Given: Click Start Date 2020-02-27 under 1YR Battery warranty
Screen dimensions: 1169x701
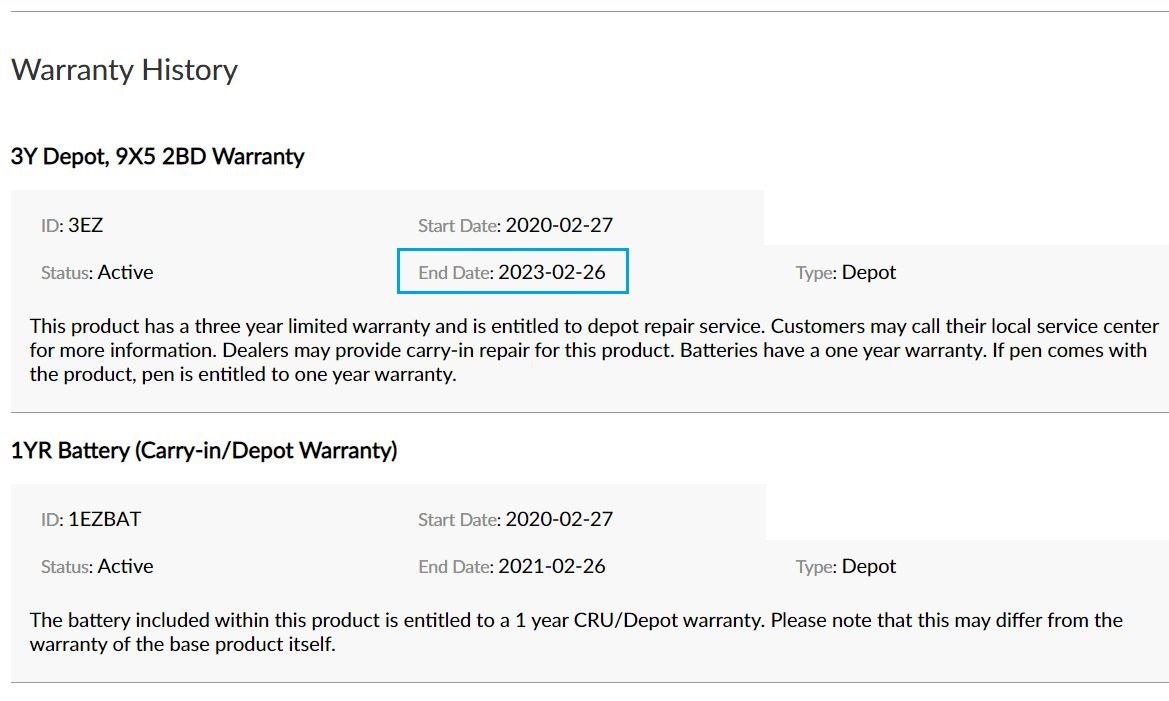Looking at the screenshot, I should 515,519.
